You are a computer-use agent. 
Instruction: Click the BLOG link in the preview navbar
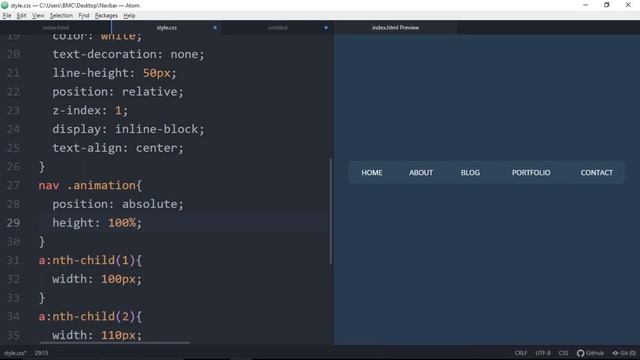click(470, 173)
